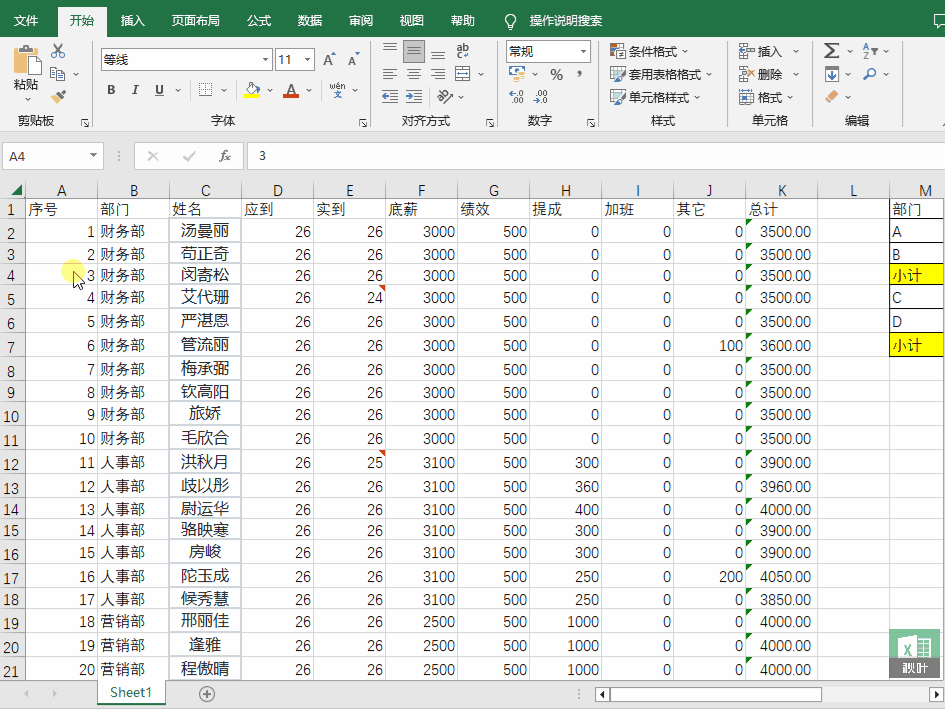
Task: Apply accounting number format icon
Action: [517, 74]
